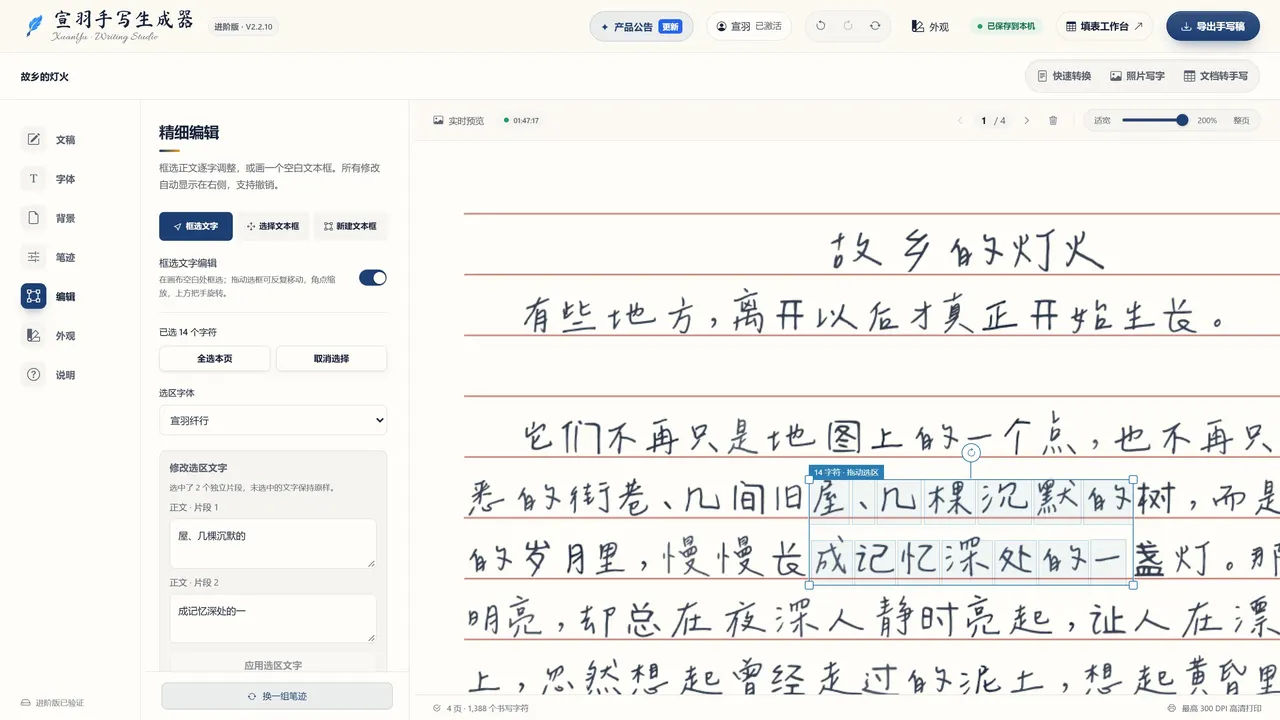Click the 换一组笔迹 button
1280x720 pixels.
click(x=277, y=696)
